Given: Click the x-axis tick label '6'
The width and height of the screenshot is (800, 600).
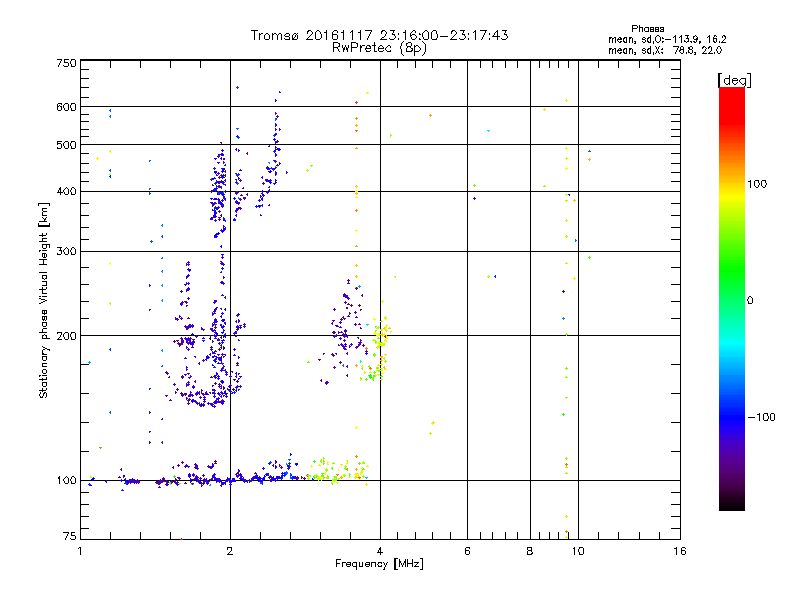Looking at the screenshot, I should click(467, 551).
